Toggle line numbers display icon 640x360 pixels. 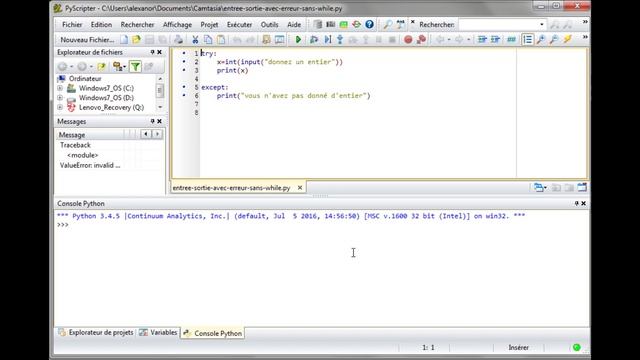[527, 40]
